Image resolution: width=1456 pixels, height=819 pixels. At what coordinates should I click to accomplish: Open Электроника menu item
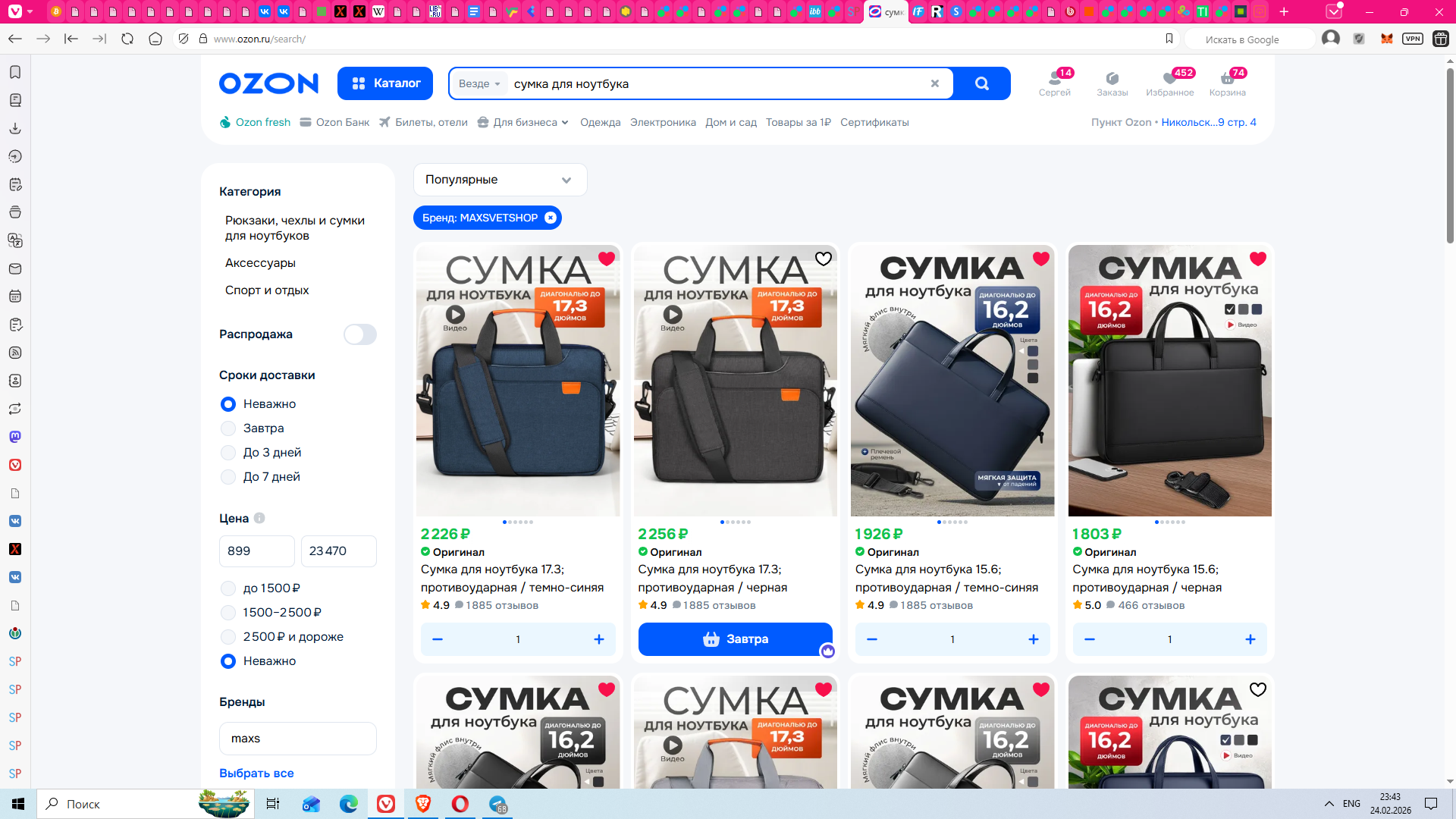[x=663, y=122]
